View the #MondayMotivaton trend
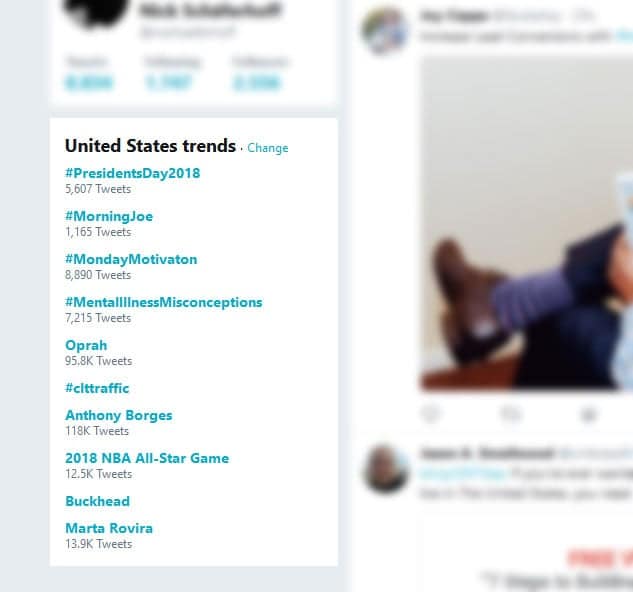 pyautogui.click(x=131, y=259)
